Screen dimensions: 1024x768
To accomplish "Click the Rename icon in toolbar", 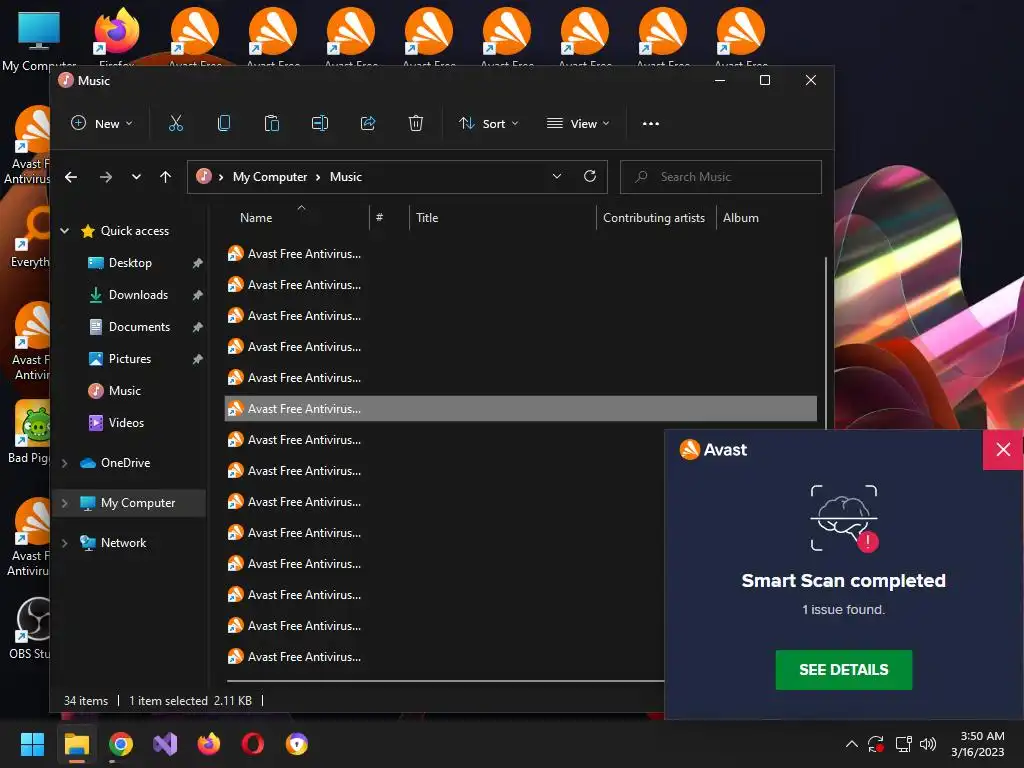I will point(320,123).
